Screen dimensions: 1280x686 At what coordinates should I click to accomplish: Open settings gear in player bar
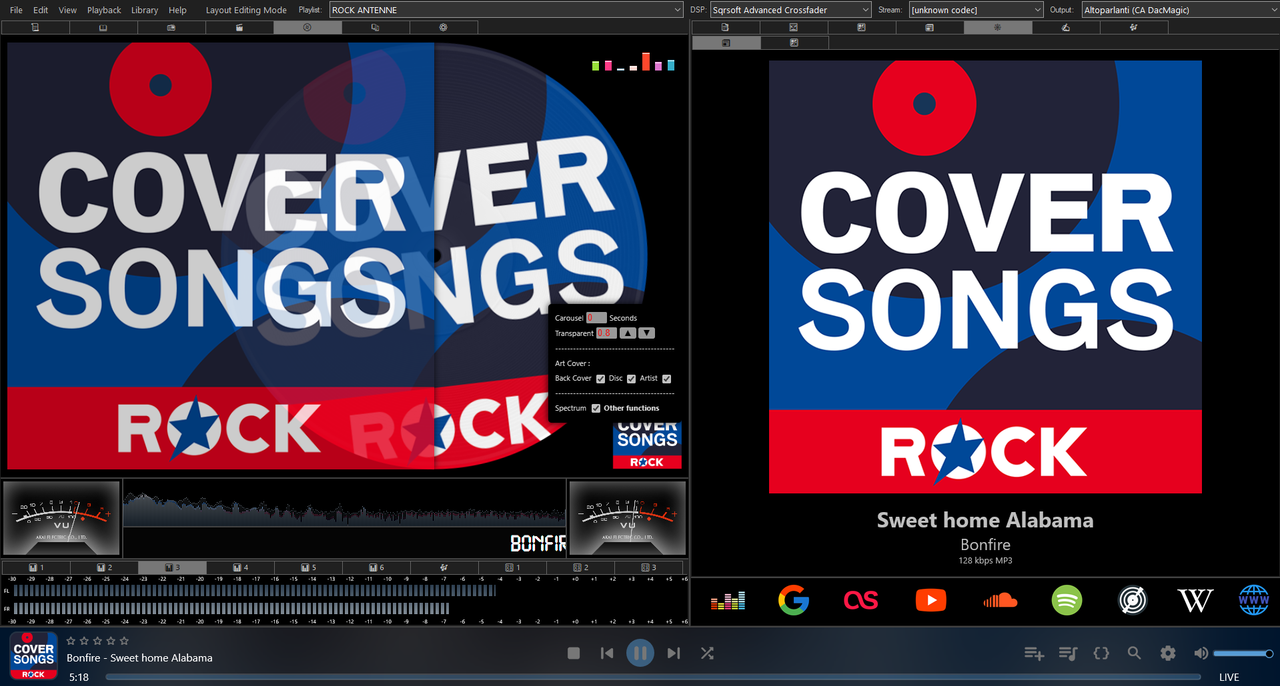tap(1168, 653)
